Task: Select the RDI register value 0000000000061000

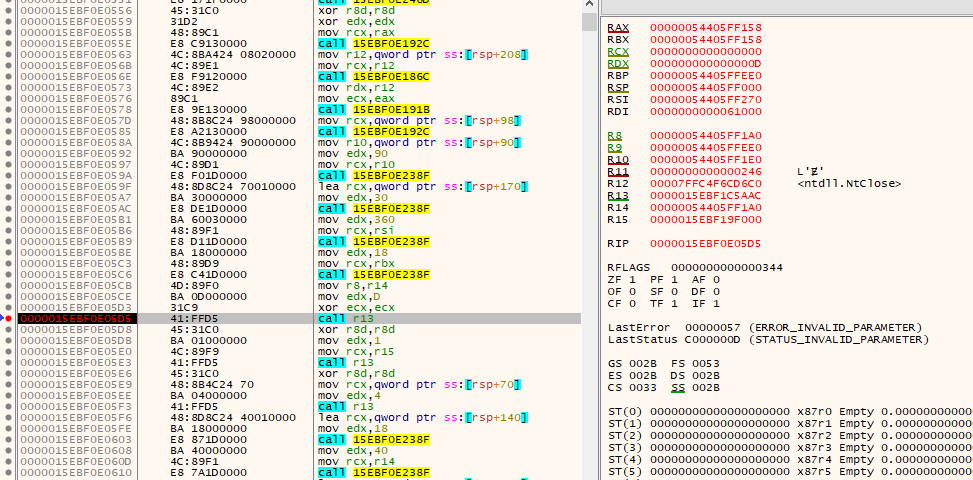Action: (x=706, y=112)
